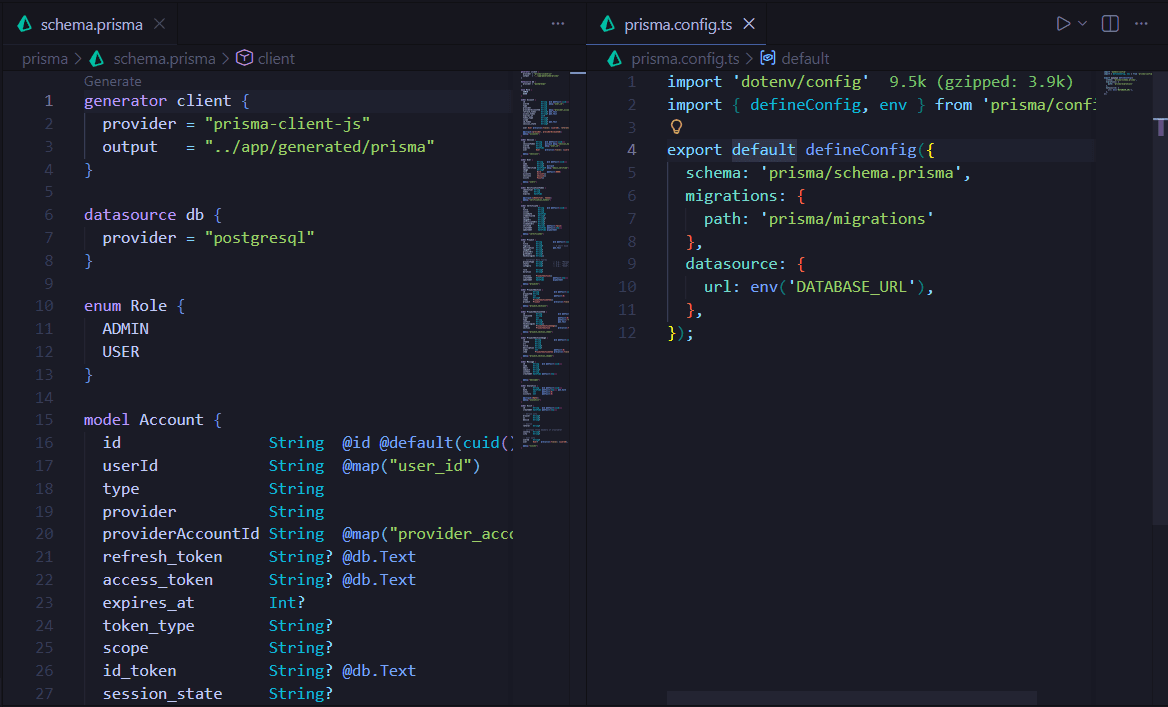1168x707 pixels.
Task: Click the lightbulb quick-fix icon
Action: (676, 127)
